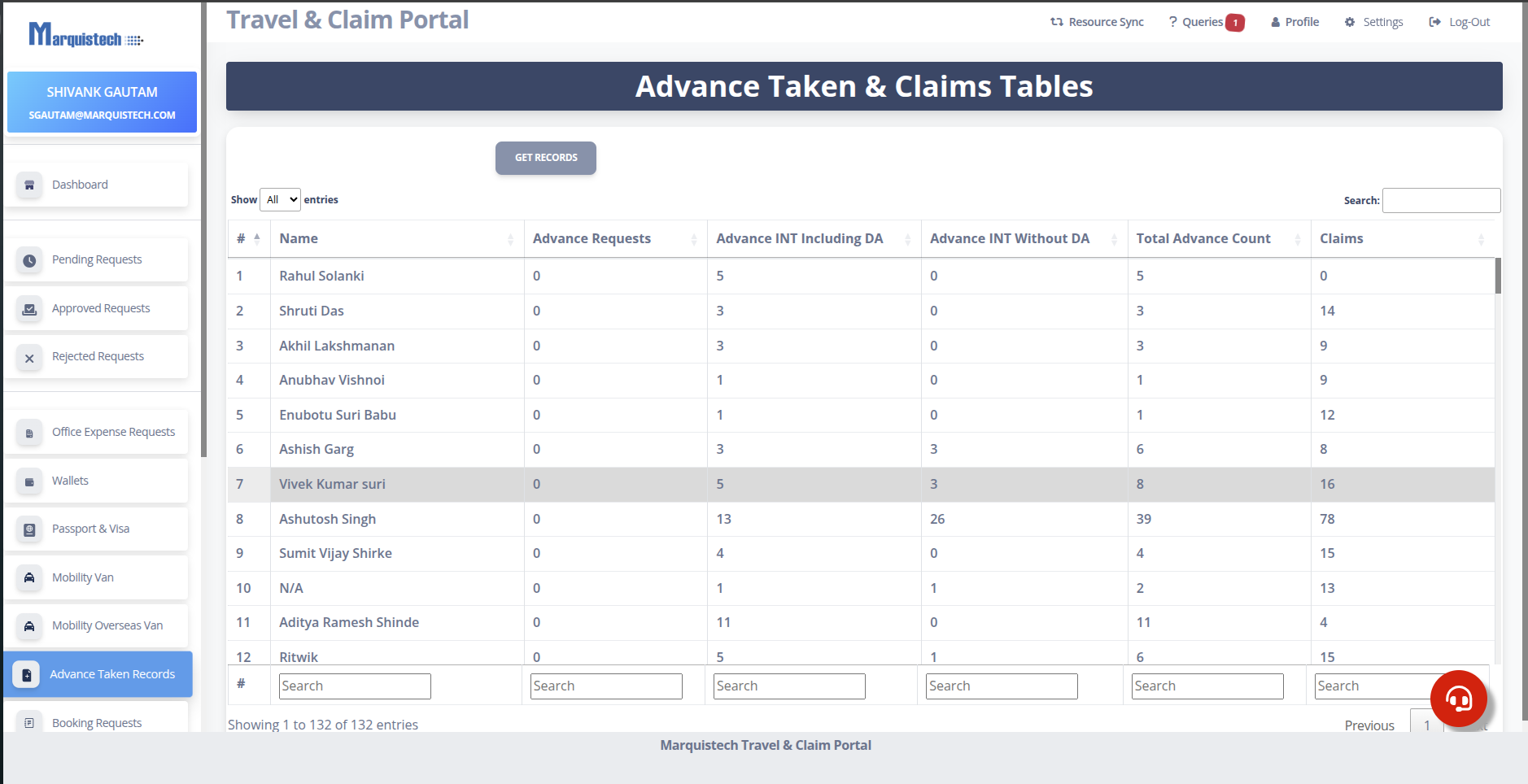Click the Rejected Requests X icon
Image resolution: width=1528 pixels, height=784 pixels.
tap(29, 357)
